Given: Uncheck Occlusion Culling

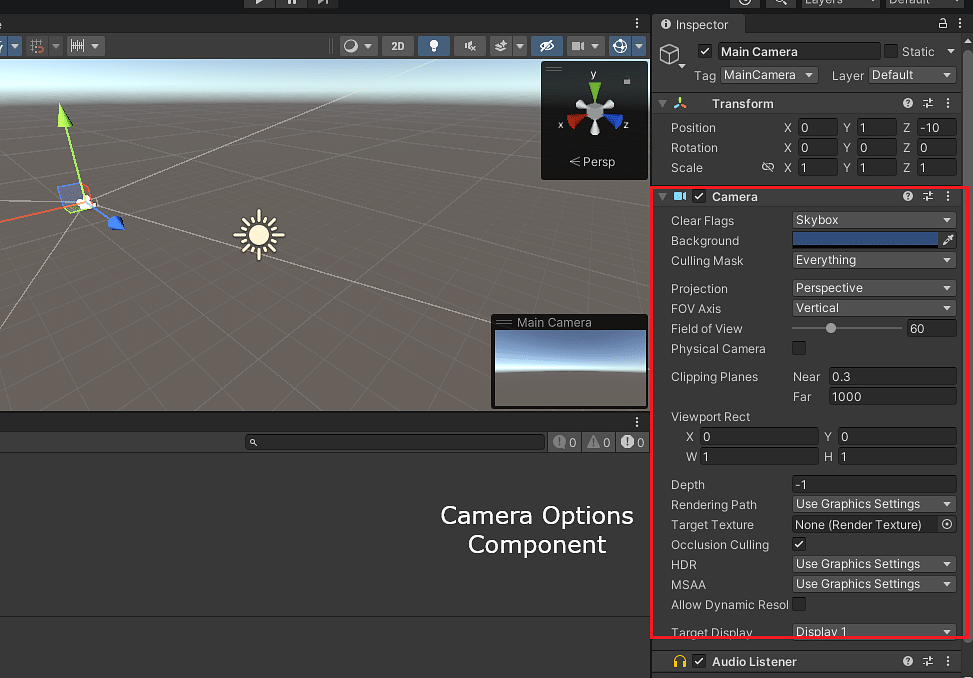Looking at the screenshot, I should pyautogui.click(x=799, y=544).
